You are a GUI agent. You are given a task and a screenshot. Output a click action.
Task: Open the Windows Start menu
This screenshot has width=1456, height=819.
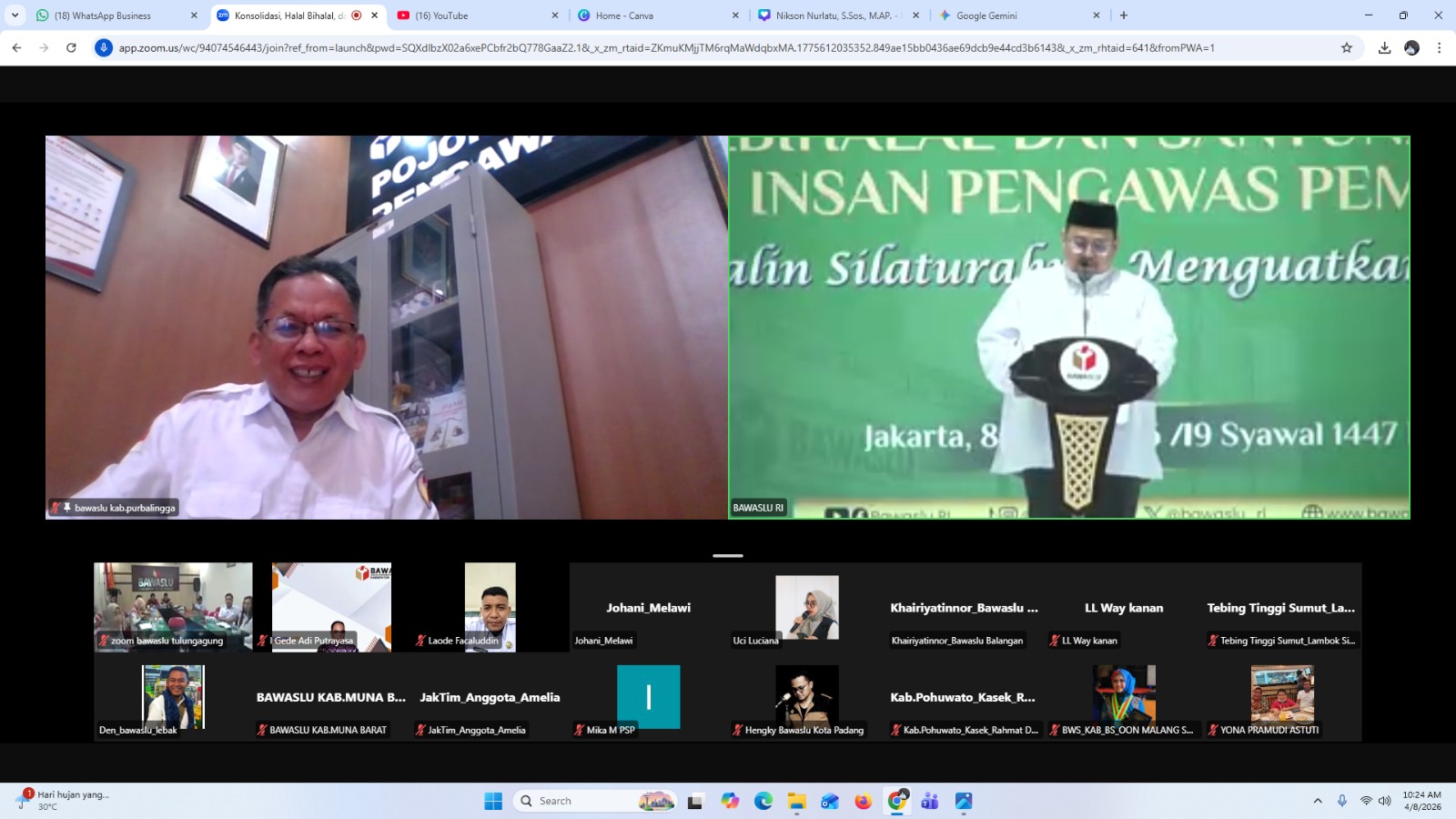[x=493, y=801]
